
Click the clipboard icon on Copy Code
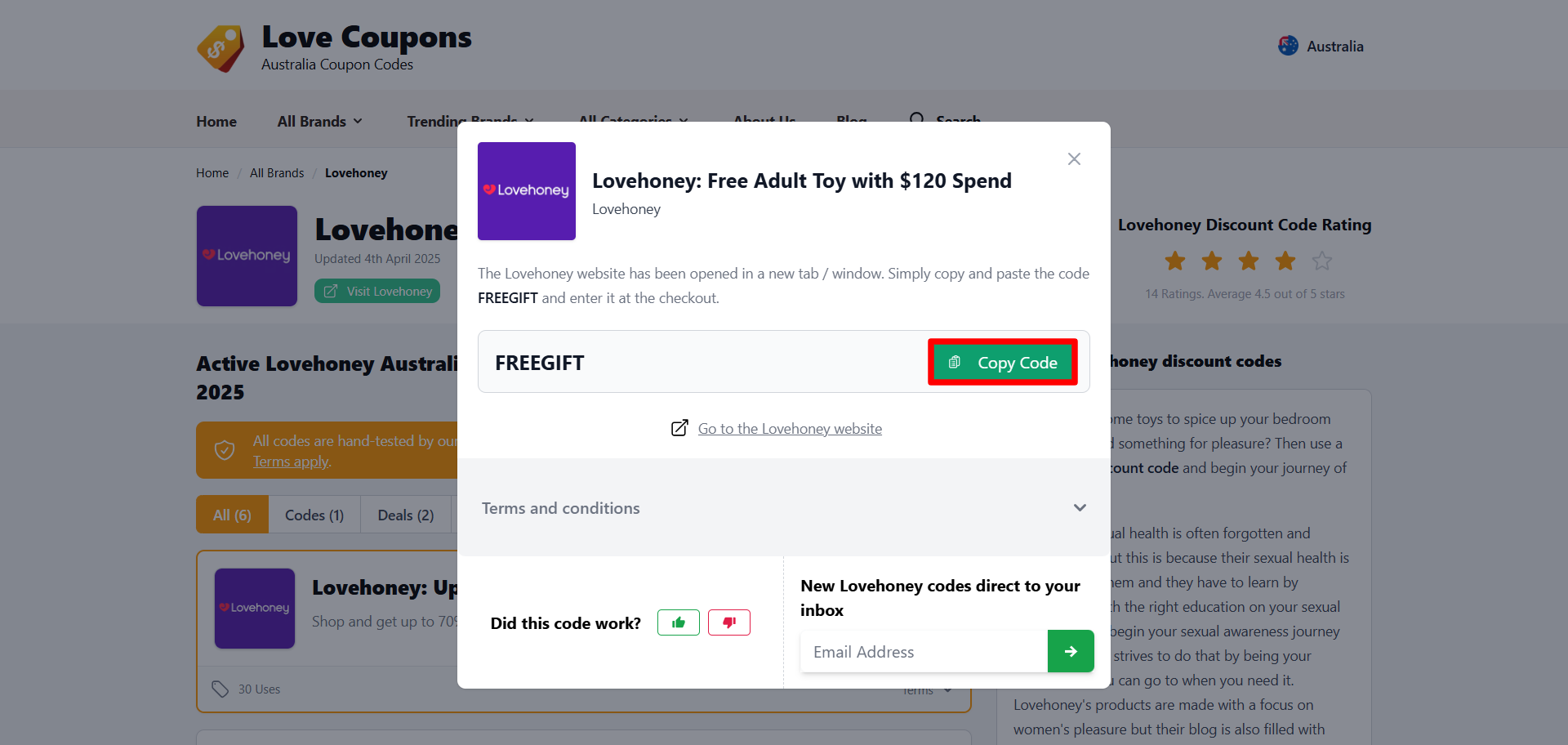tap(955, 362)
